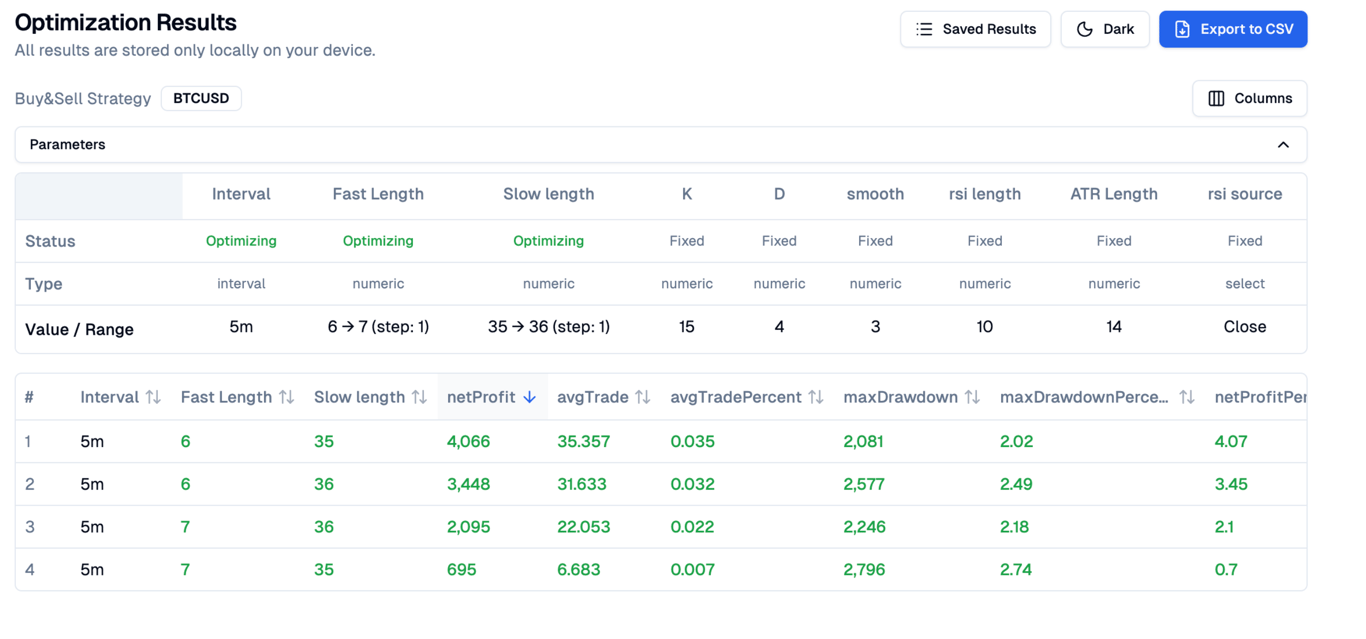1366x639 pixels.
Task: Click the maxDrawdownPercent sort arrows icon
Action: coord(1187,397)
